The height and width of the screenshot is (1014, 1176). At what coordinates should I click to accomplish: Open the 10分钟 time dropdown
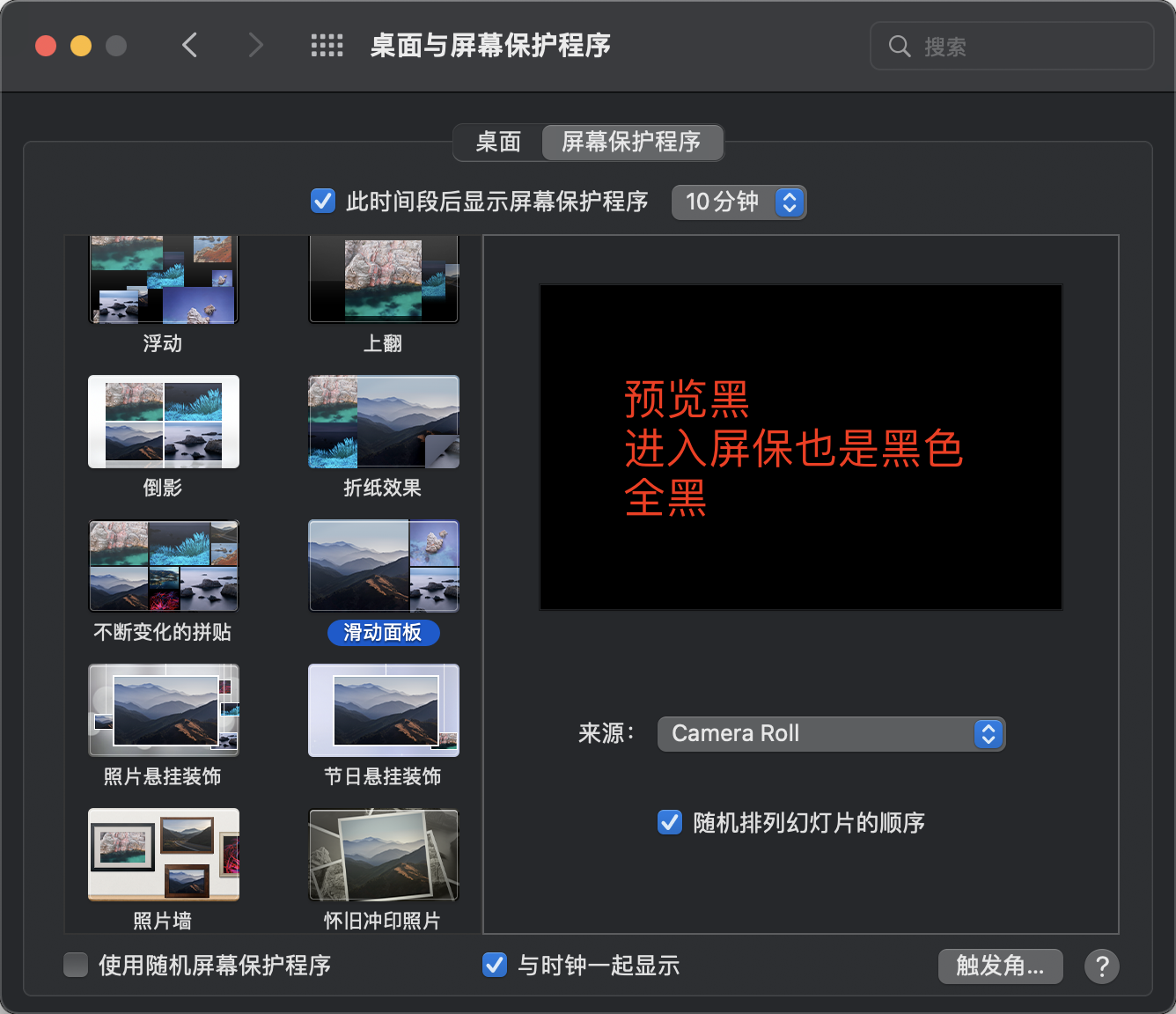click(739, 202)
